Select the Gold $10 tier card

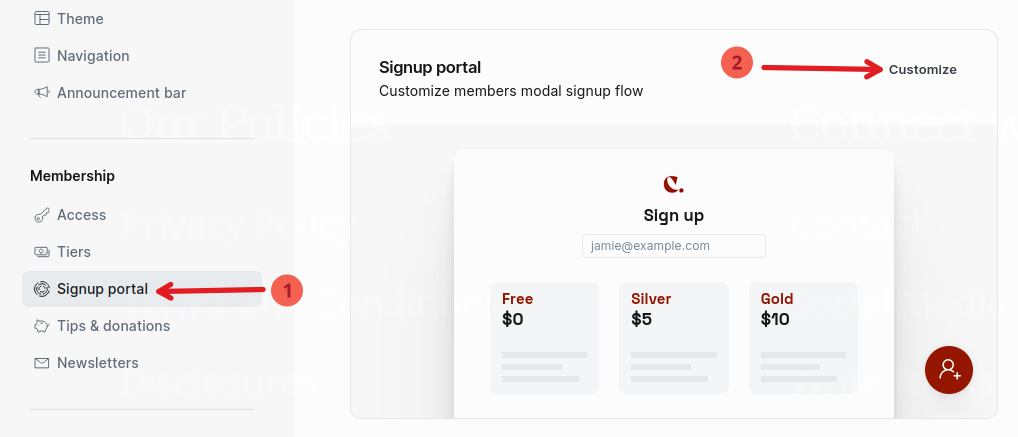803,337
